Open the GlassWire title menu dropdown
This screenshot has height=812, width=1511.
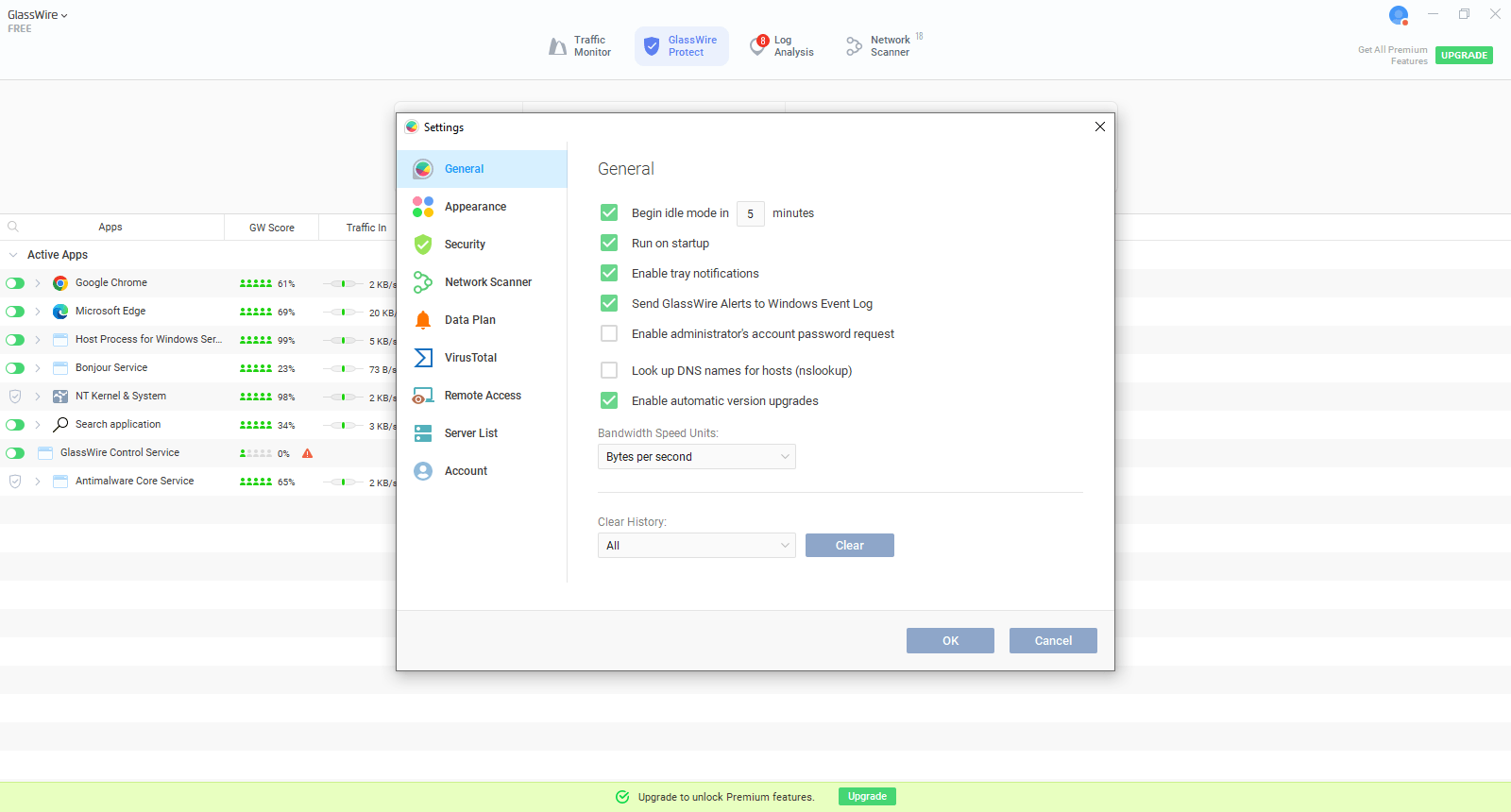(x=38, y=15)
